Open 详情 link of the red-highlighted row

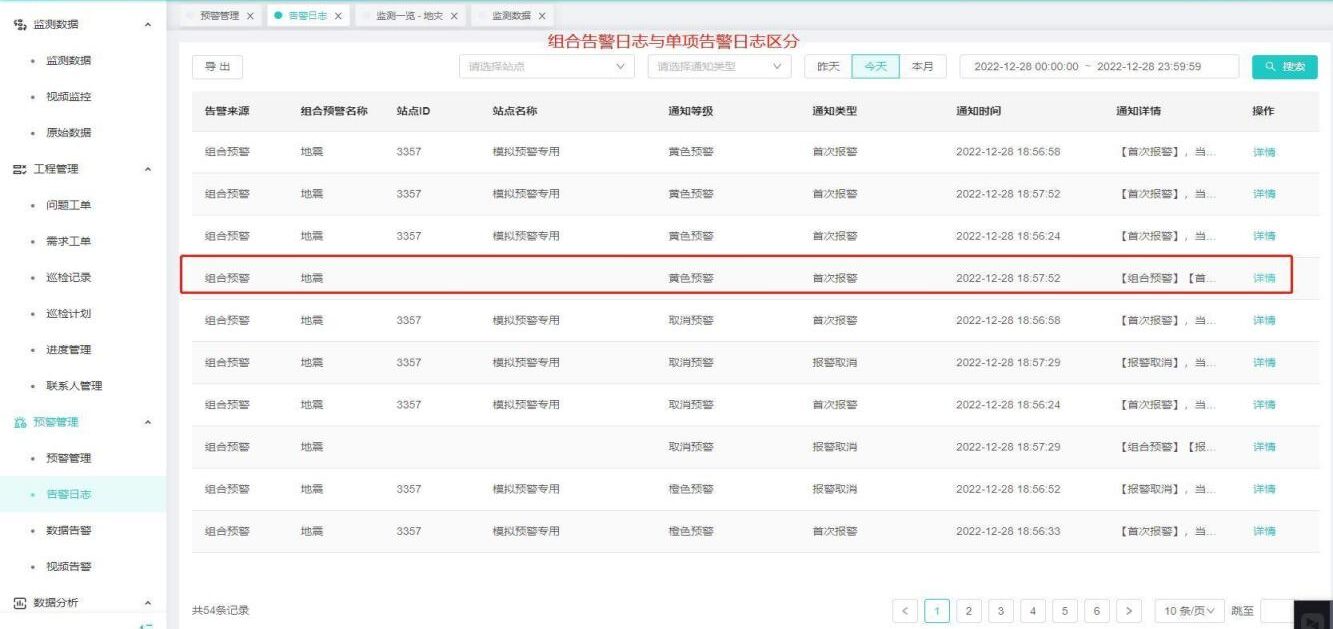point(1264,278)
